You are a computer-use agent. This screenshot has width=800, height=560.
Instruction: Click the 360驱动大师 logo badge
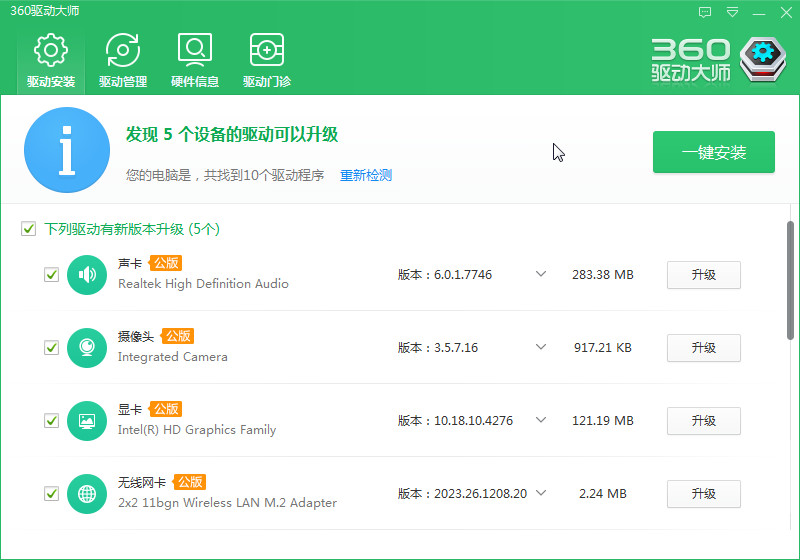point(763,59)
